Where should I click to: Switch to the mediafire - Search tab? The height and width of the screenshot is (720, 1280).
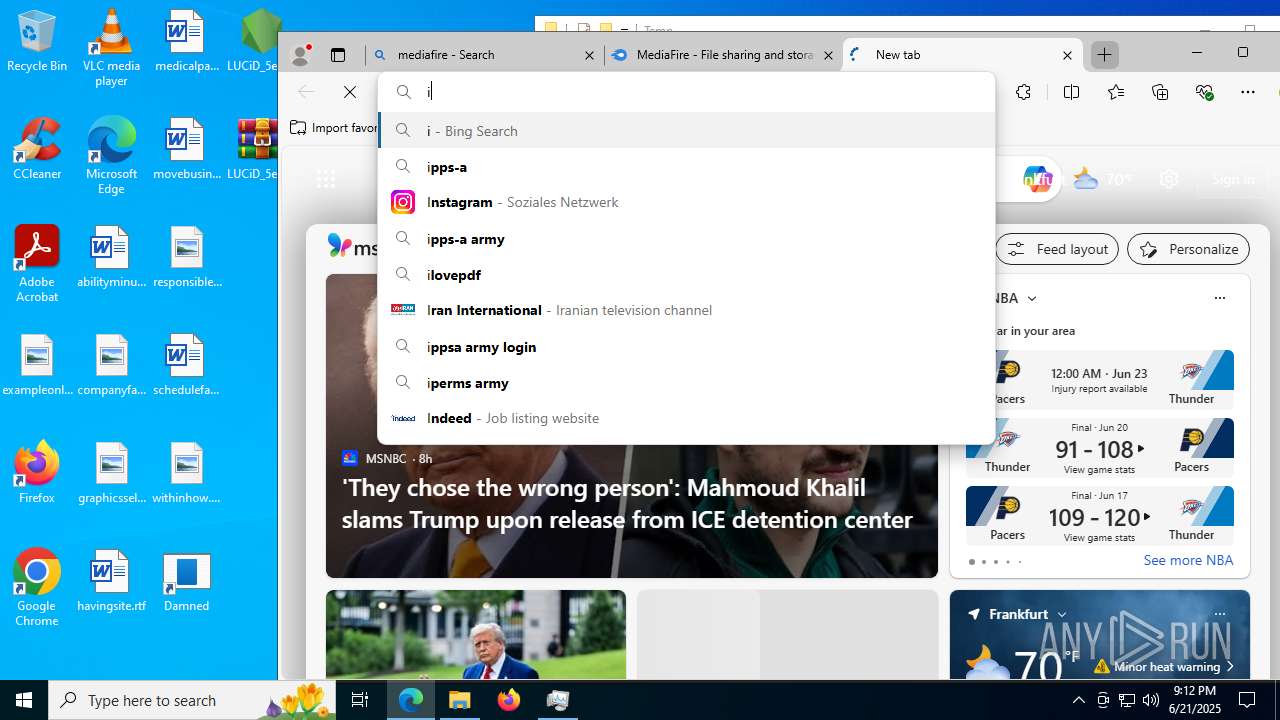[484, 55]
